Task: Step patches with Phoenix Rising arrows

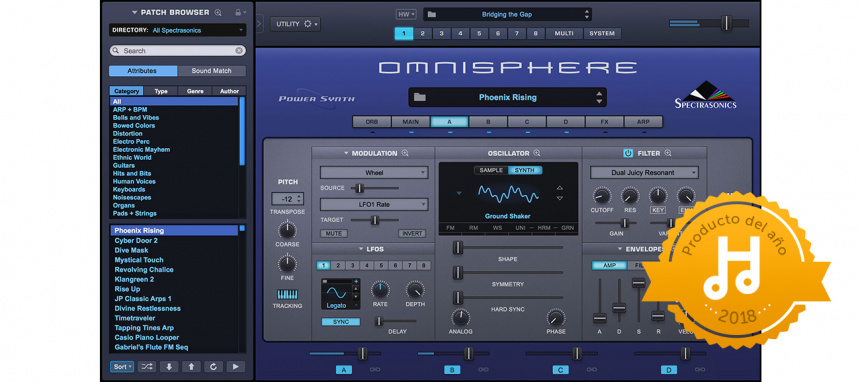Action: 599,98
